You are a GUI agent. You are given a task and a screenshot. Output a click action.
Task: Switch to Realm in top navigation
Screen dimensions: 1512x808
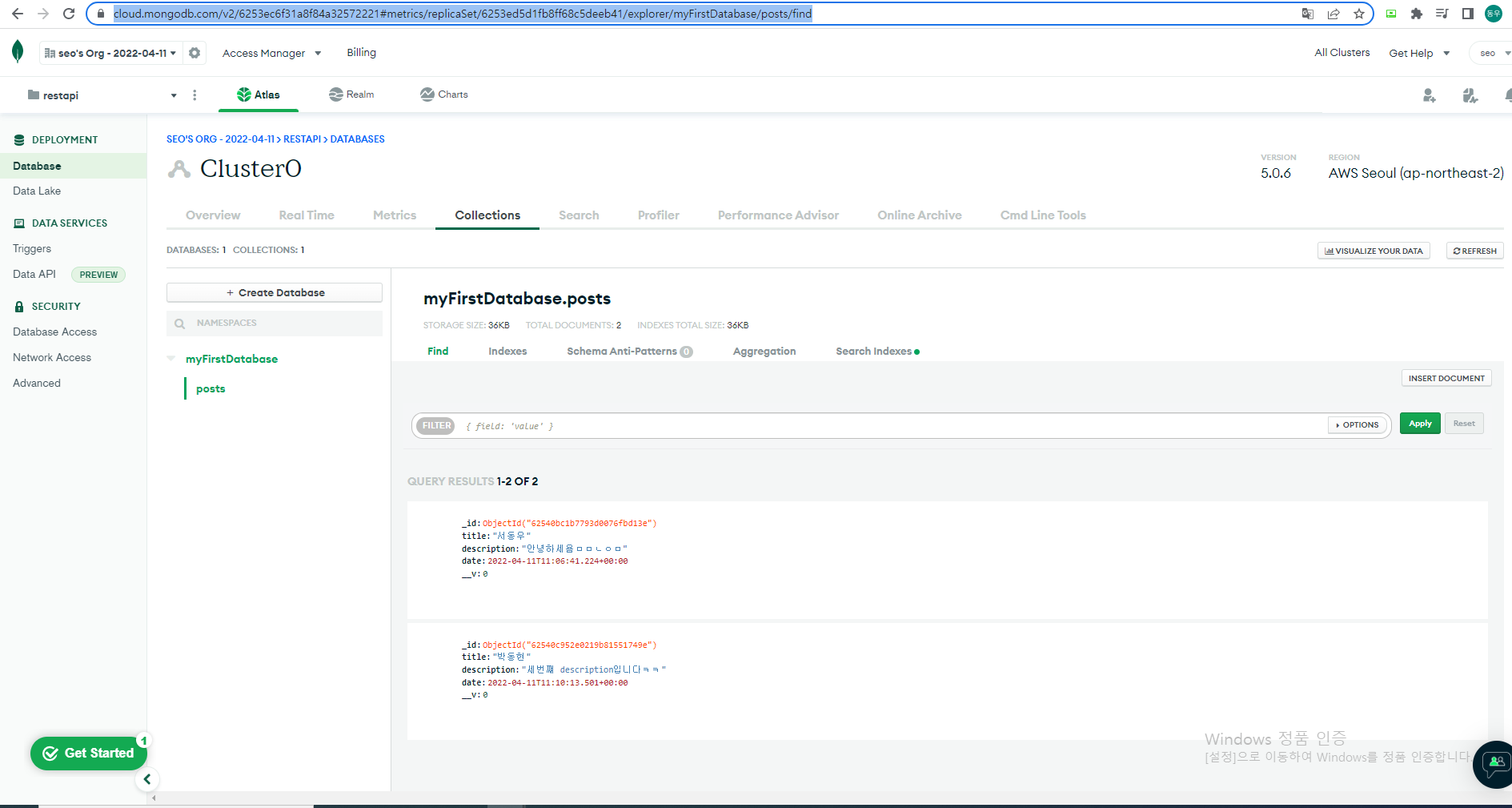coord(351,94)
